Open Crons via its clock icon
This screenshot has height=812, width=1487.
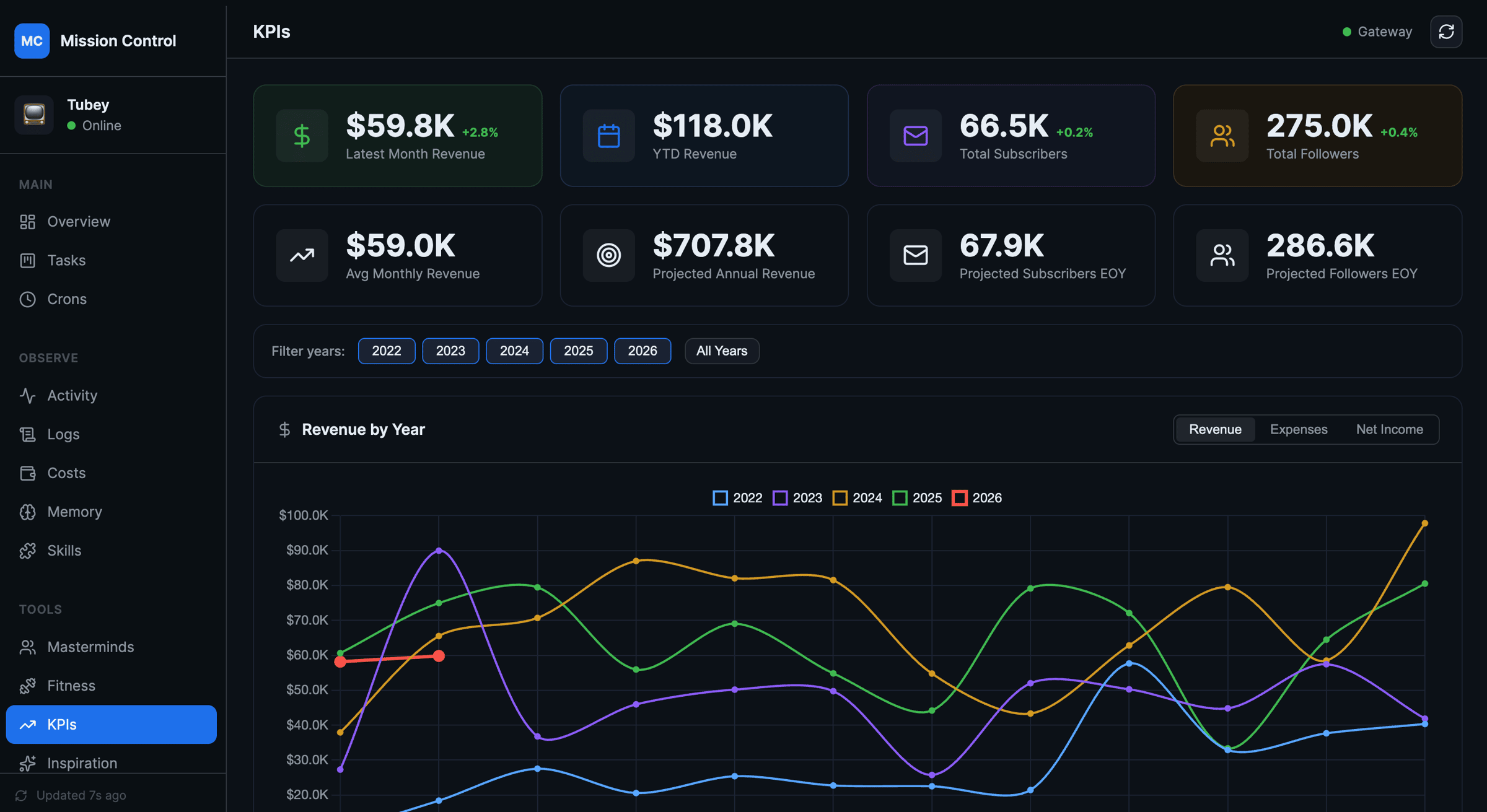pos(27,299)
